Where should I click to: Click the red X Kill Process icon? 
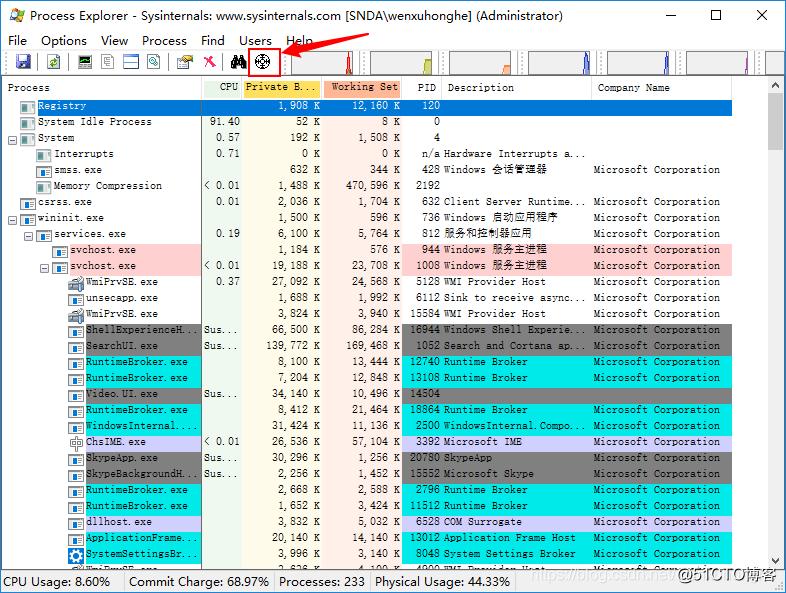click(x=209, y=62)
